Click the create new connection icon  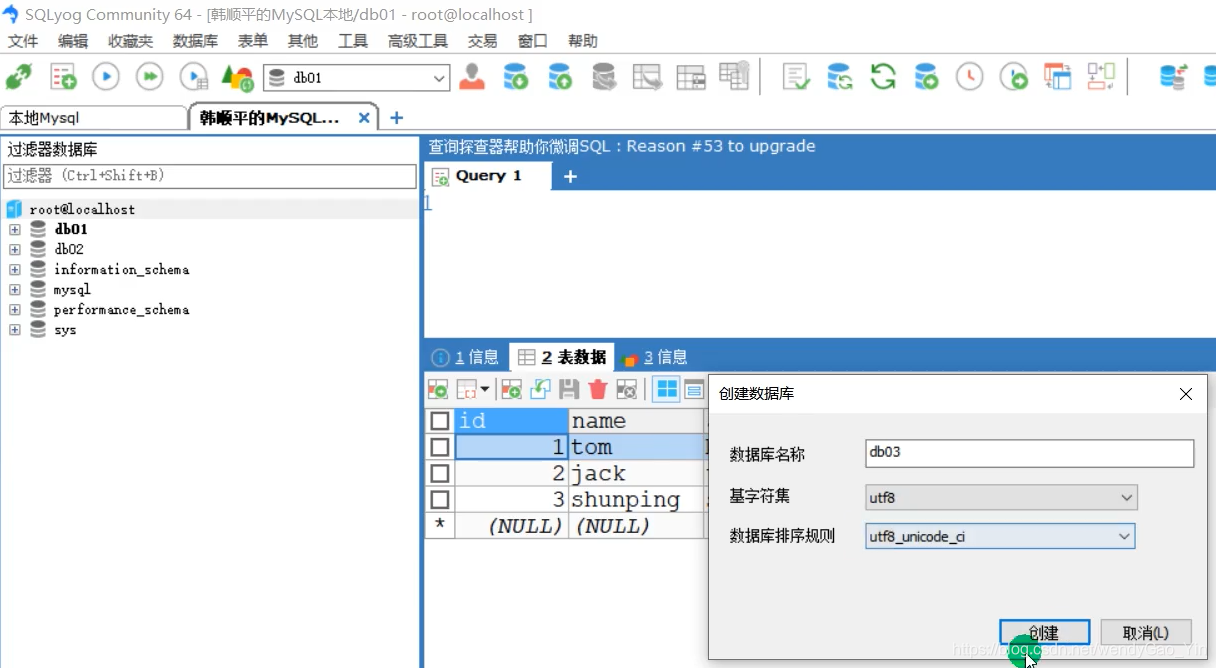tap(19, 77)
